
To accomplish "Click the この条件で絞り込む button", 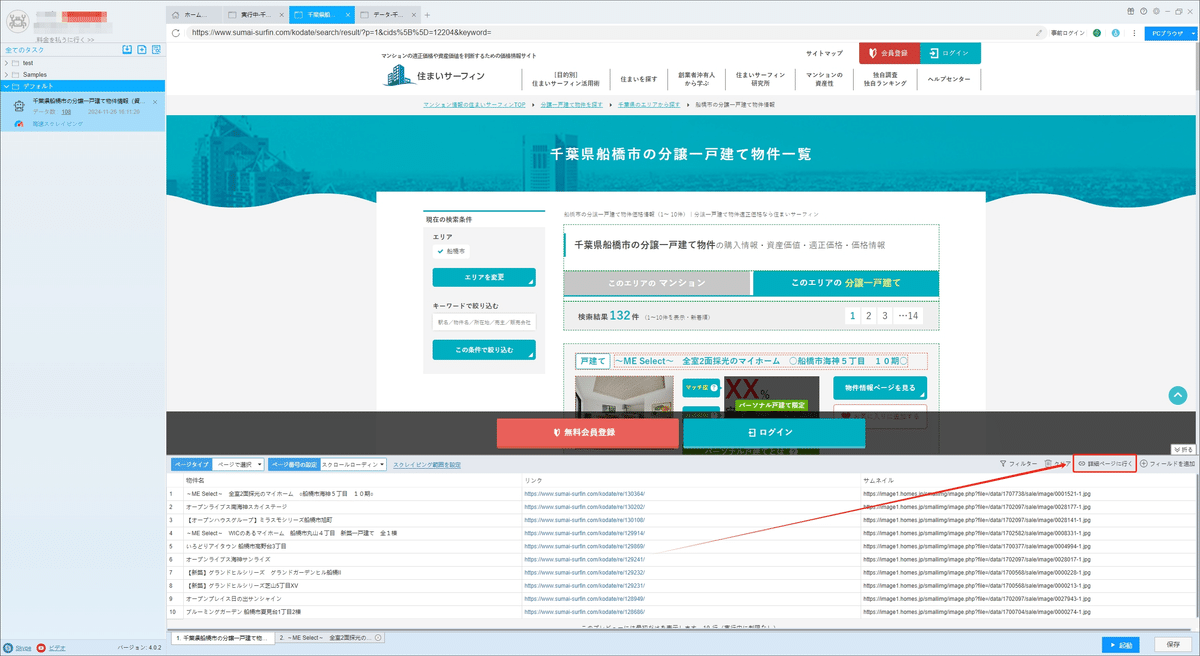I will (x=484, y=350).
